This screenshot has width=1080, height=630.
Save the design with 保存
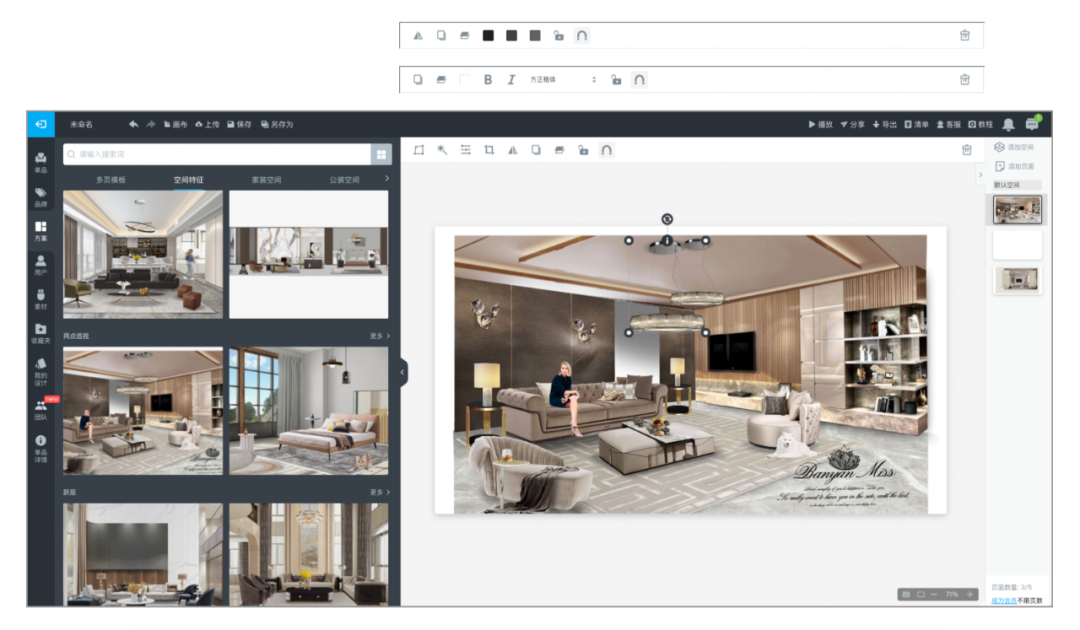(240, 125)
